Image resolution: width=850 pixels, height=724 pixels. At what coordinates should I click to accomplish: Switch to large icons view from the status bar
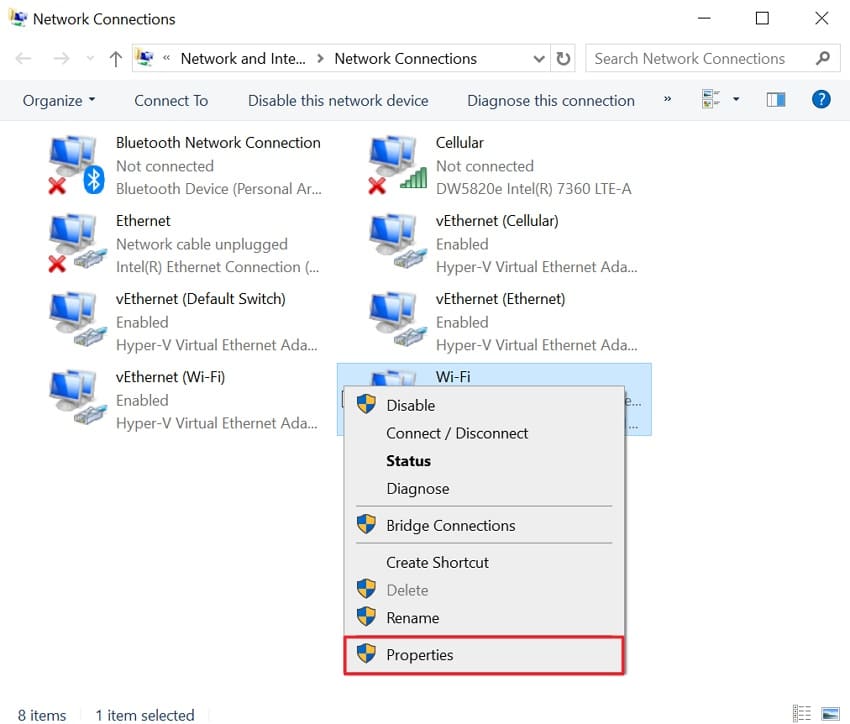click(x=829, y=713)
